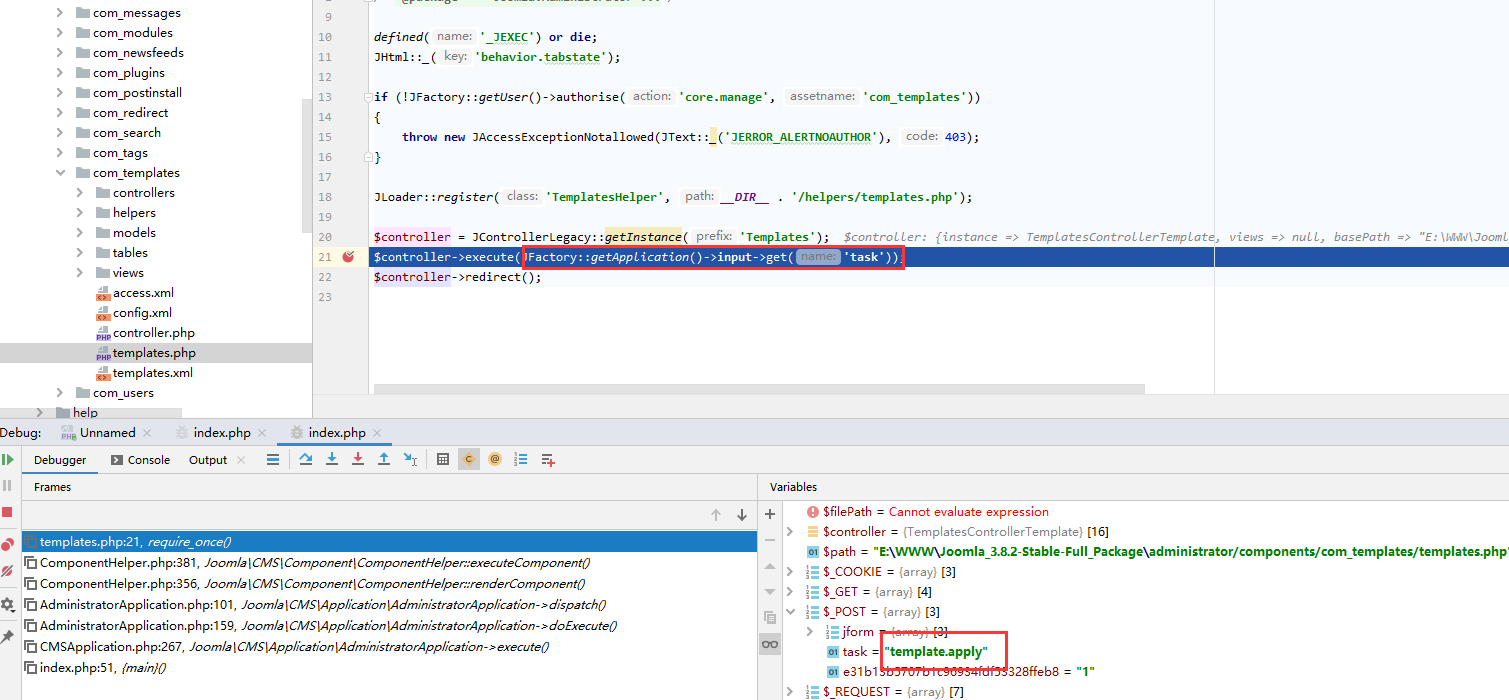Toggle the orange C constants option
The image size is (1509, 700).
(x=469, y=459)
